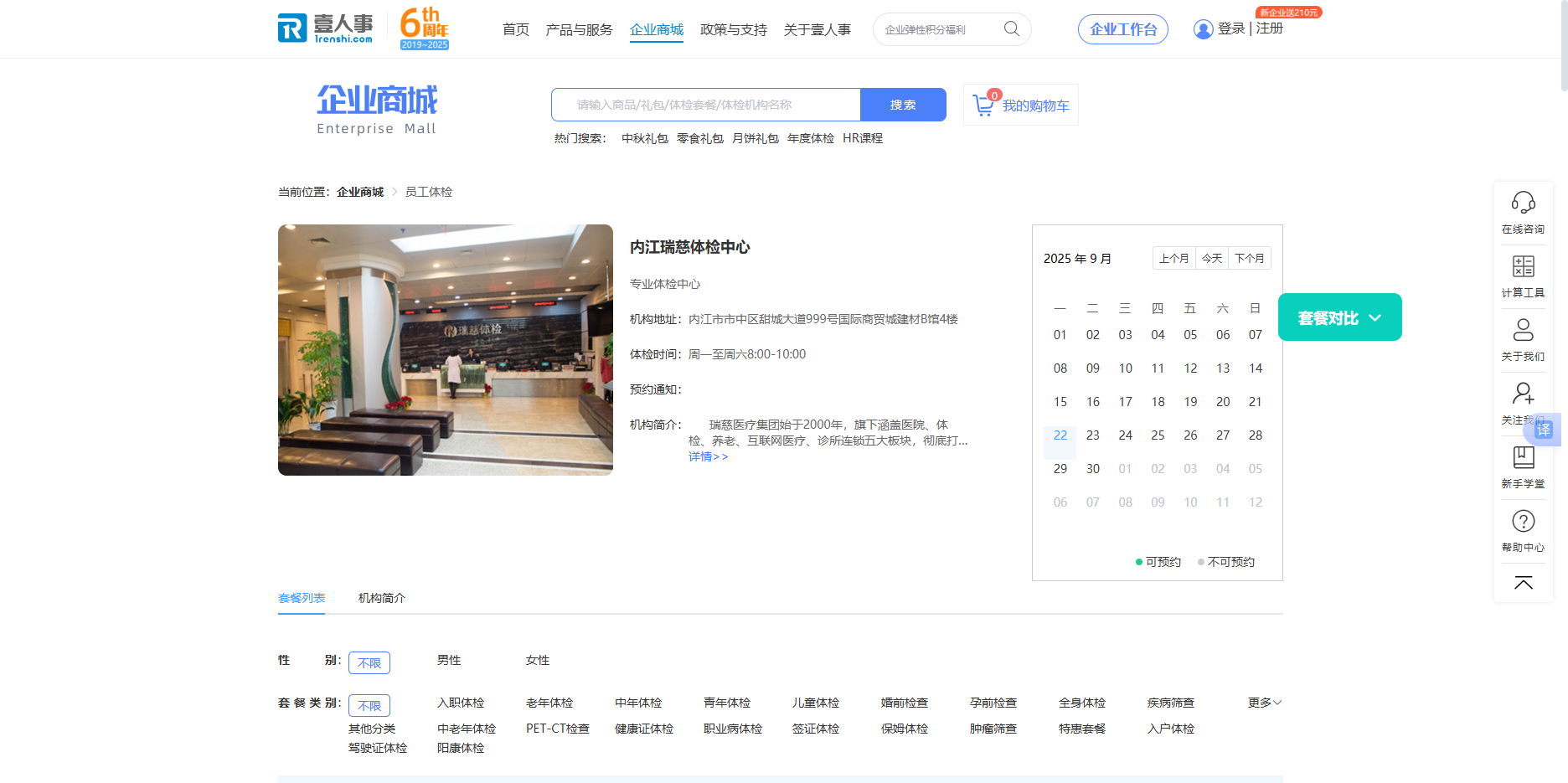Open the 企业商城 nav item
The height and width of the screenshot is (783, 1568).
click(657, 29)
